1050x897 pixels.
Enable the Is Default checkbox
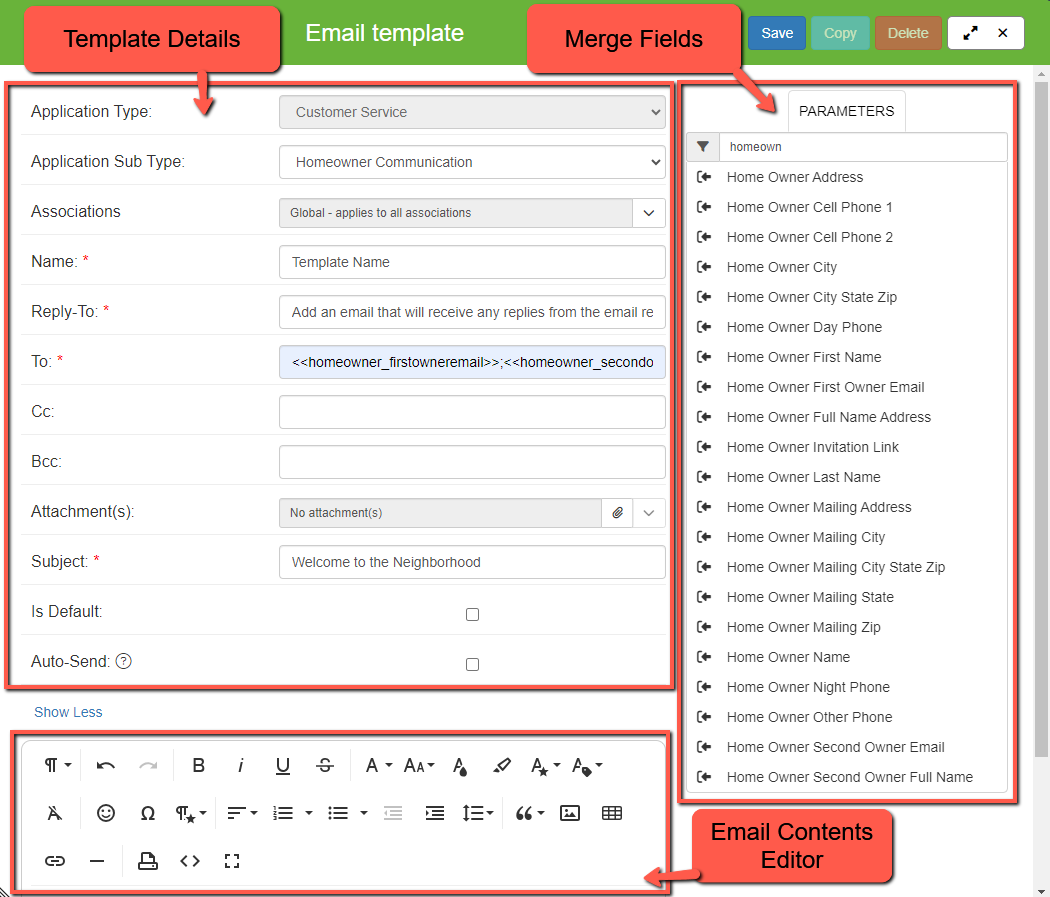point(473,614)
